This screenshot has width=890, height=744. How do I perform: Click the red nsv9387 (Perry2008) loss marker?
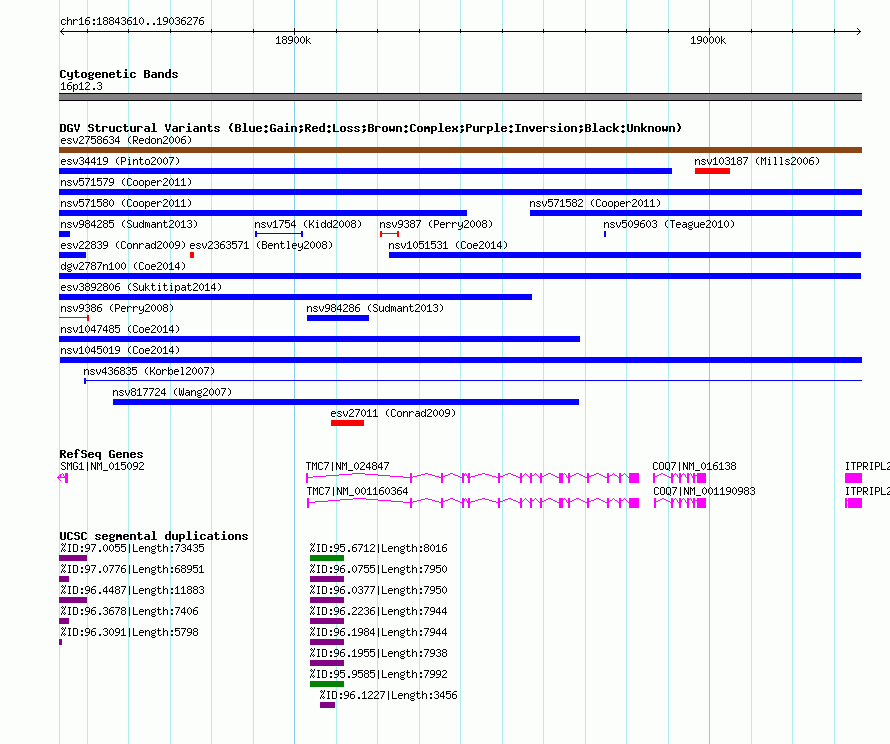389,234
